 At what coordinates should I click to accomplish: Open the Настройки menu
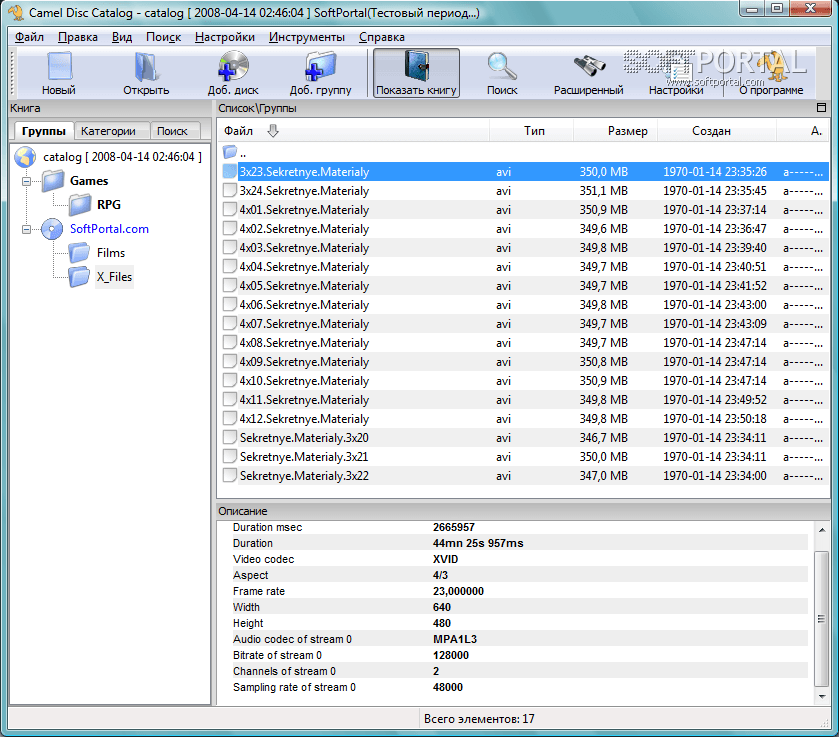click(x=225, y=37)
